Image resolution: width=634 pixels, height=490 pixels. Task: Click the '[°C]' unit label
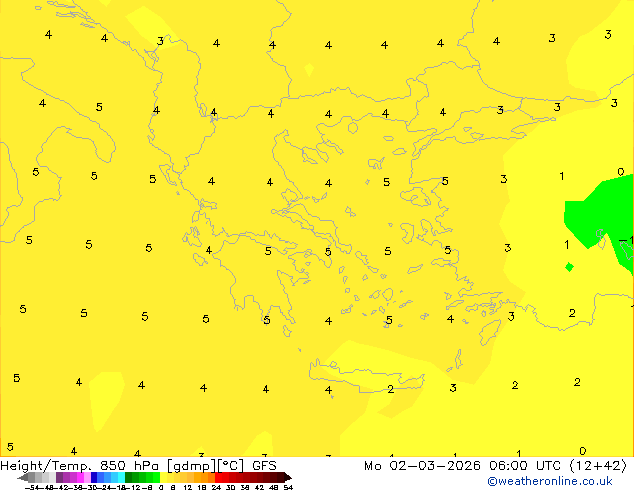click(x=231, y=466)
